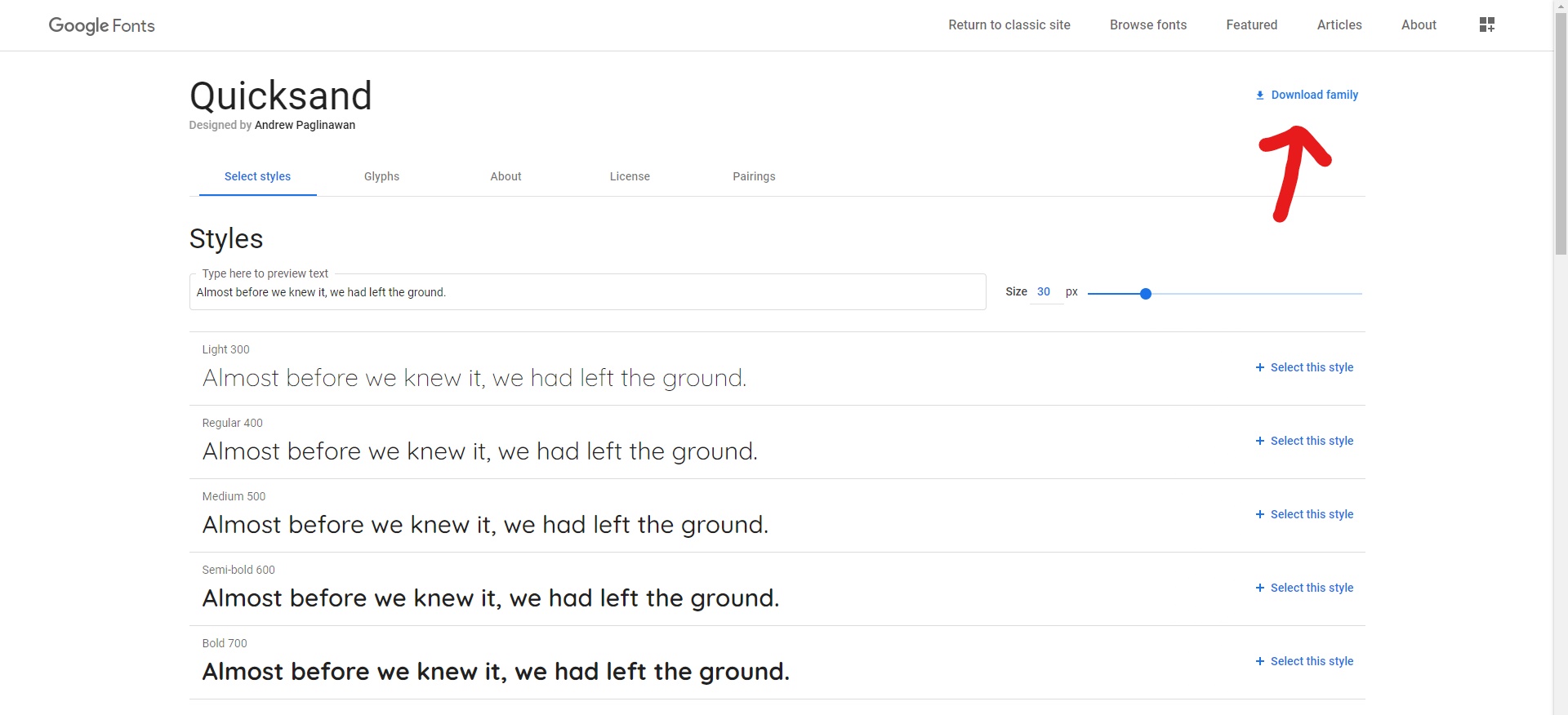The width and height of the screenshot is (1568, 715).
Task: Select the Light 300 style
Action: tap(1304, 367)
